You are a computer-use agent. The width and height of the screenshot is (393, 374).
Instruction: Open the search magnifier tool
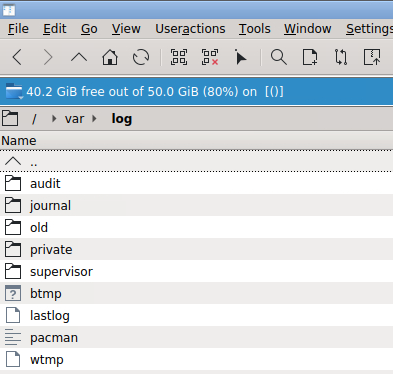pos(279,57)
